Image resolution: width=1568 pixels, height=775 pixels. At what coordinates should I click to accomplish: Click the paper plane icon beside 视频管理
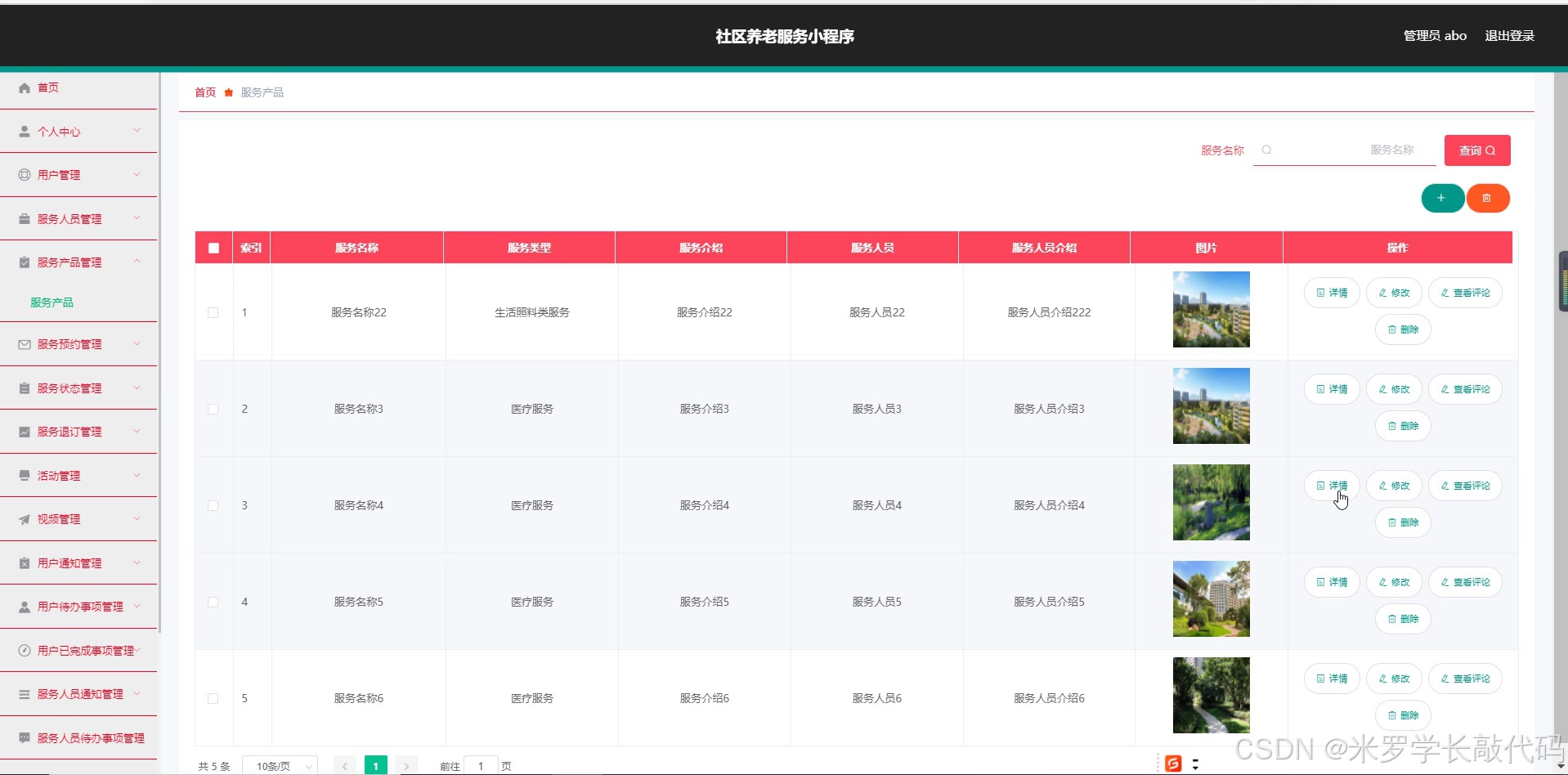(25, 519)
